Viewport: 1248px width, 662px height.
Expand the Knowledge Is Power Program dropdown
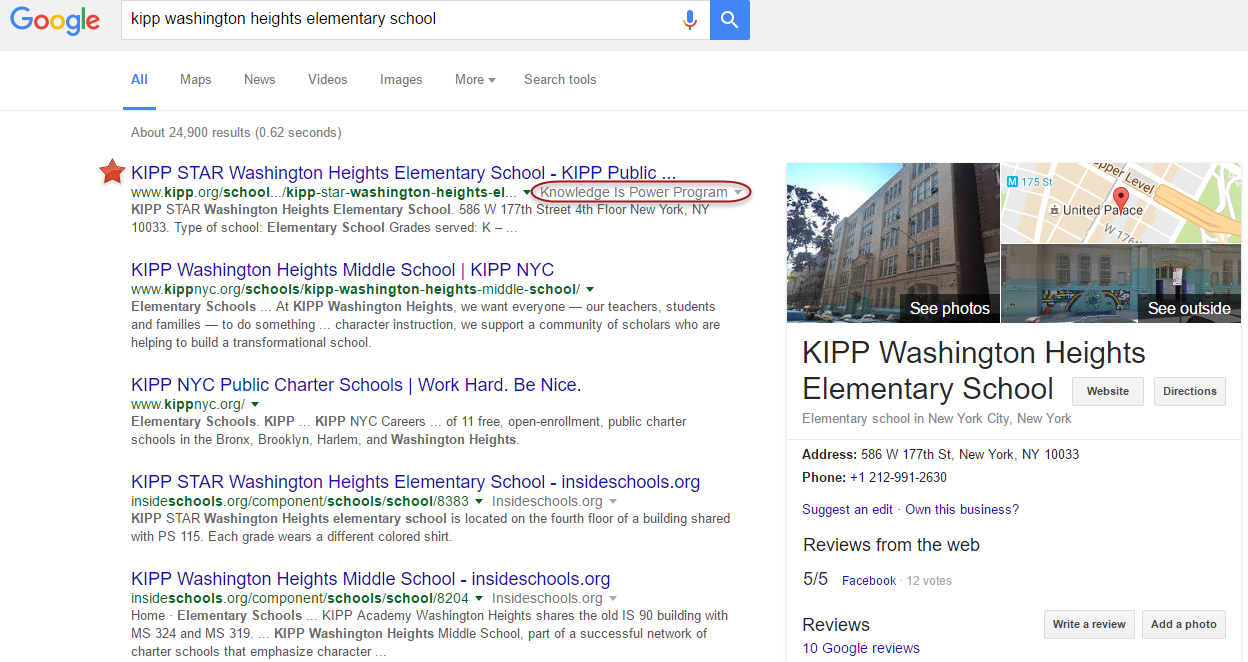738,192
